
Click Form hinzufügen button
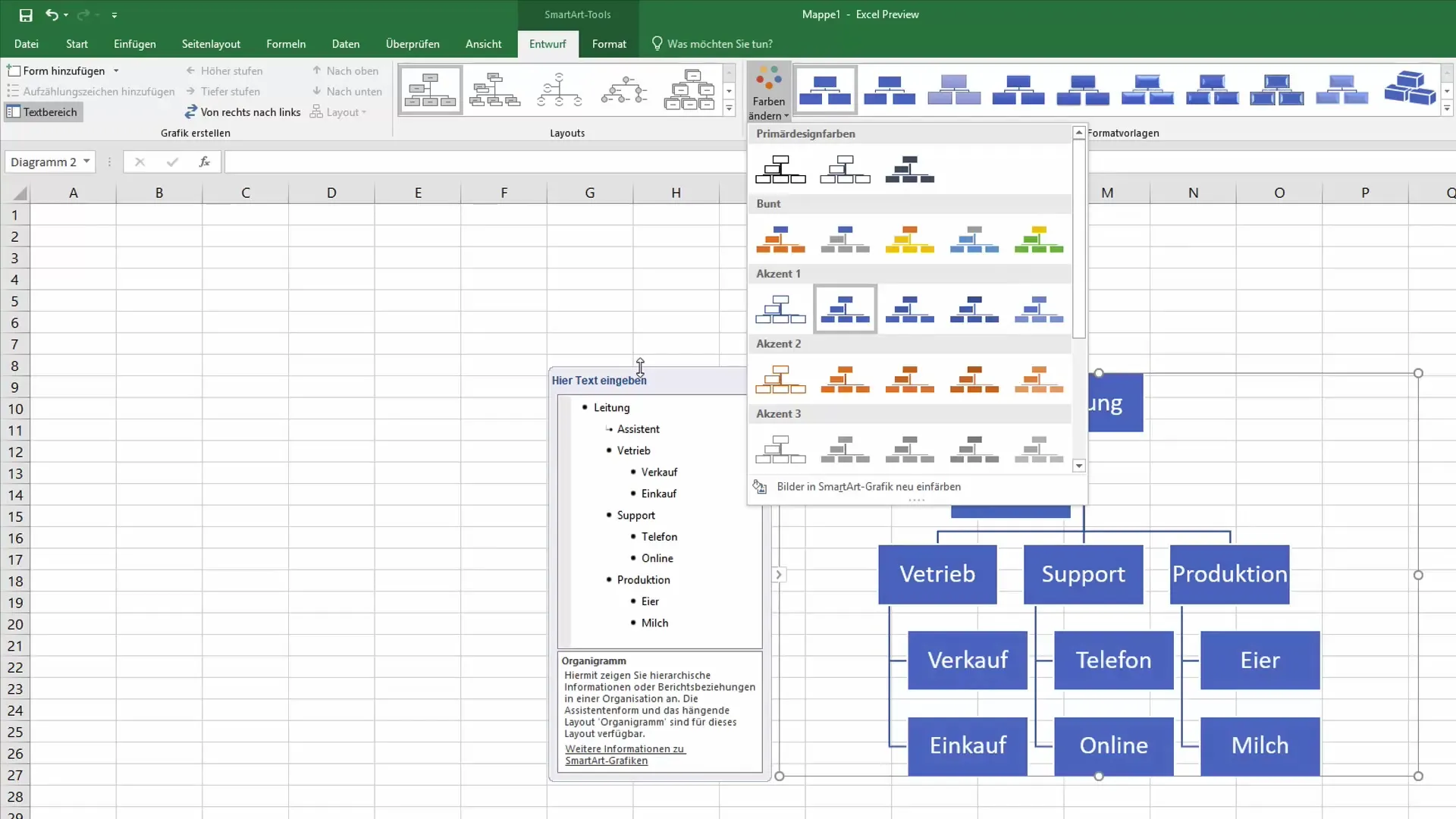57,71
